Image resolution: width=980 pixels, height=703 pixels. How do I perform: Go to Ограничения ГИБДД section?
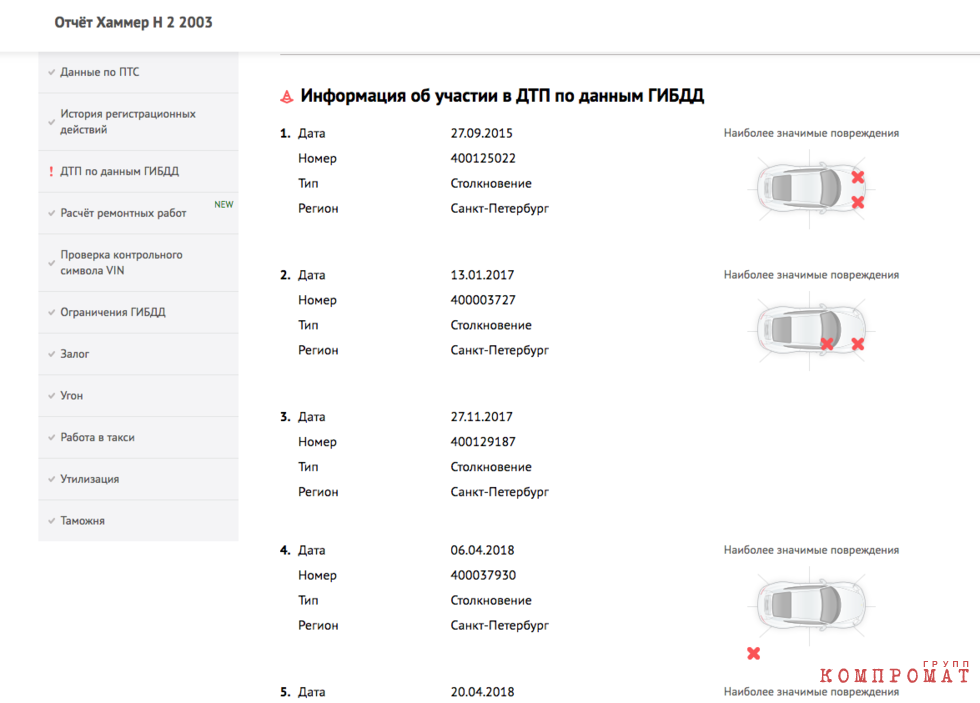pos(138,312)
